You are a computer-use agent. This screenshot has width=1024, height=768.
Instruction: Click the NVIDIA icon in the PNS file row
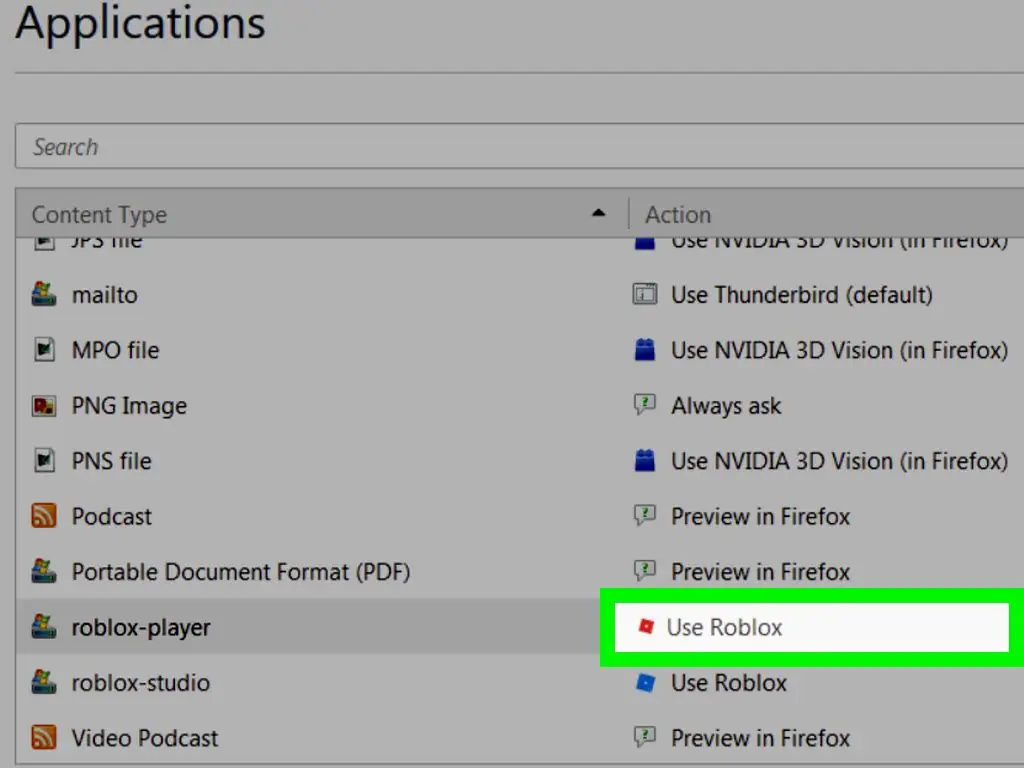pyautogui.click(x=645, y=461)
